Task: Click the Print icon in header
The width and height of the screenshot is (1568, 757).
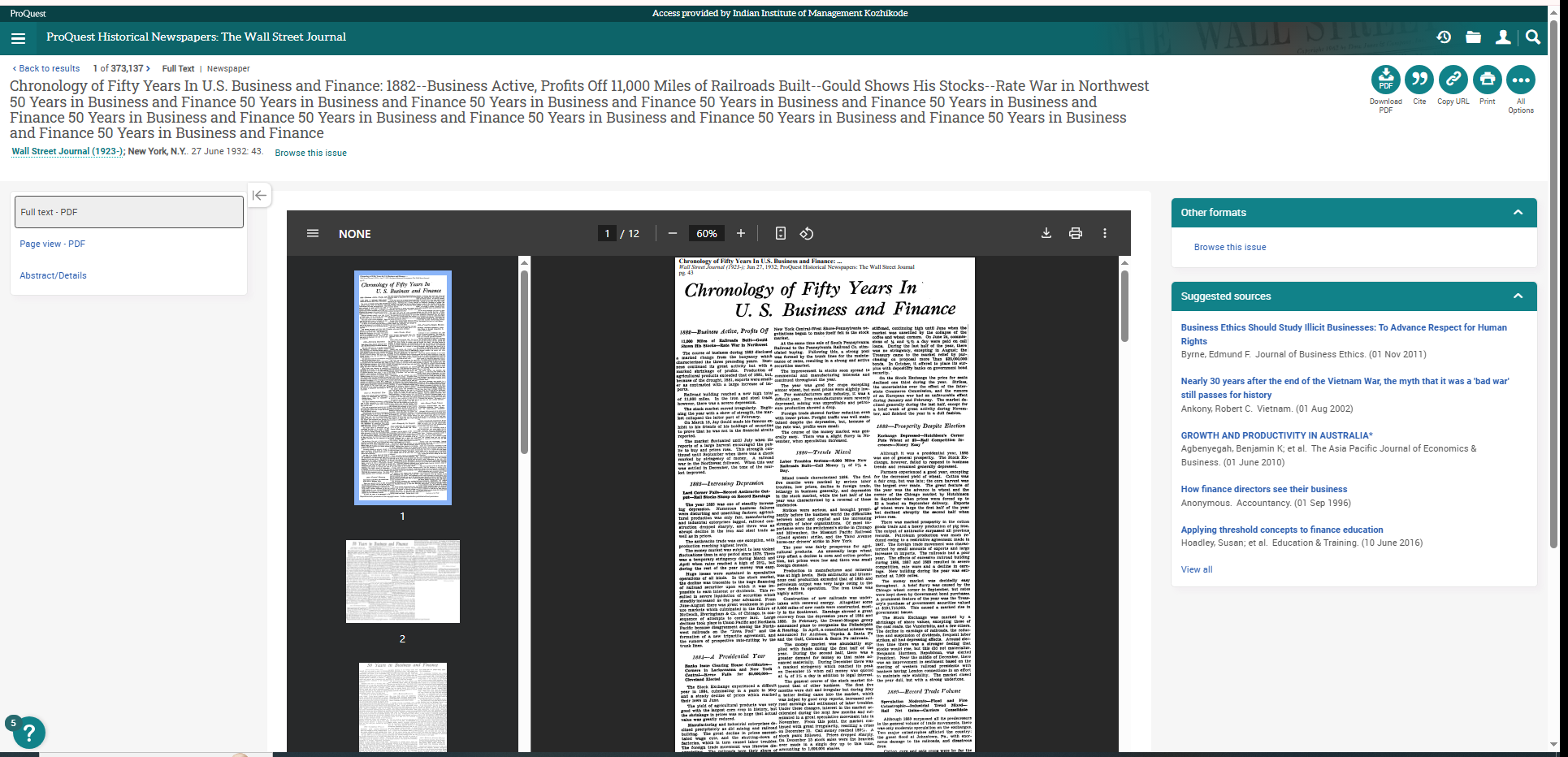Action: pos(1487,80)
